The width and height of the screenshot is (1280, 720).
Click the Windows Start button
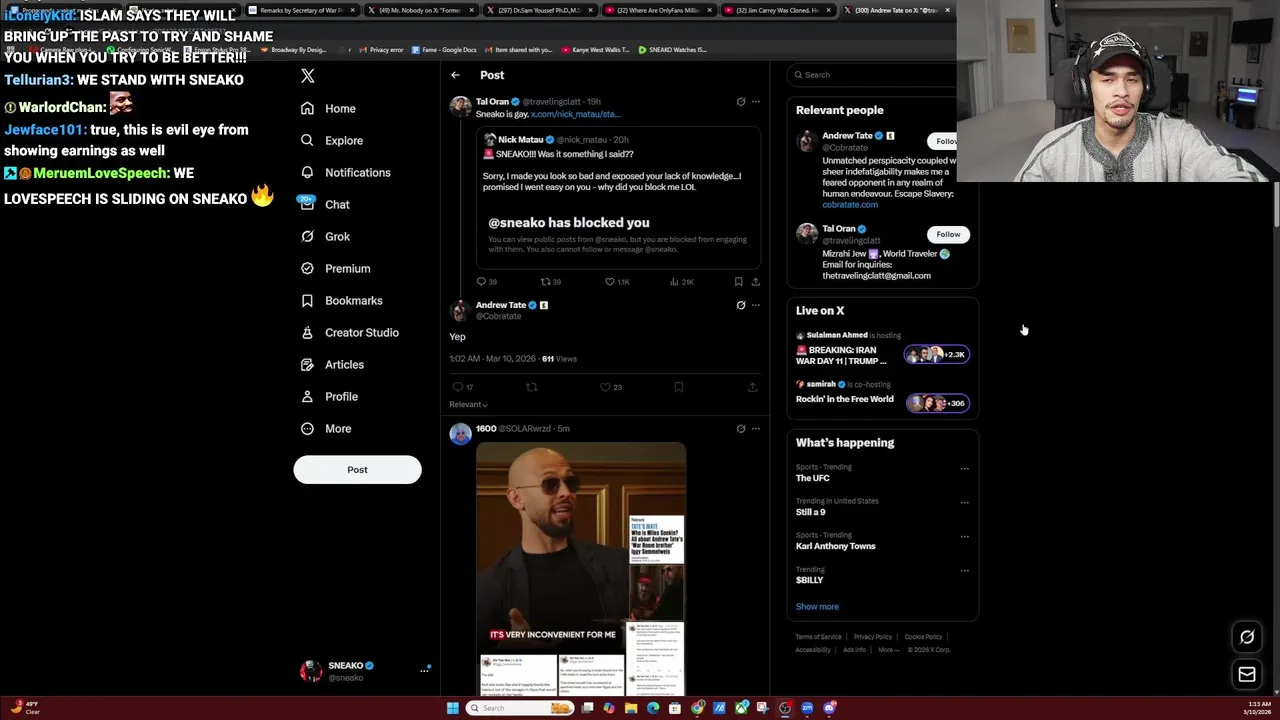coord(453,708)
